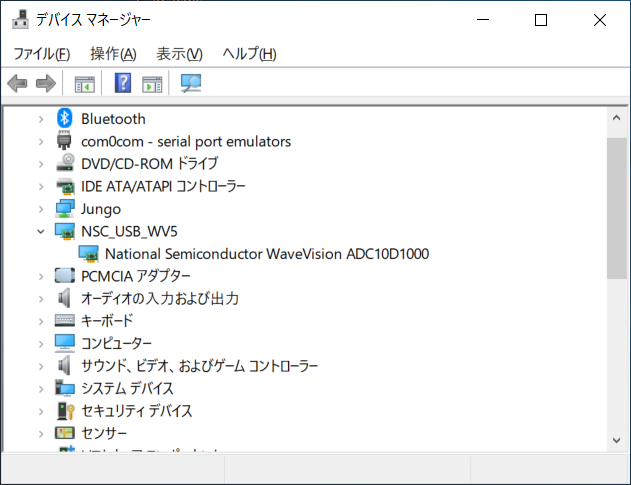Viewport: 631px width, 485px height.
Task: Select the Jungo label
Action: click(x=101, y=209)
